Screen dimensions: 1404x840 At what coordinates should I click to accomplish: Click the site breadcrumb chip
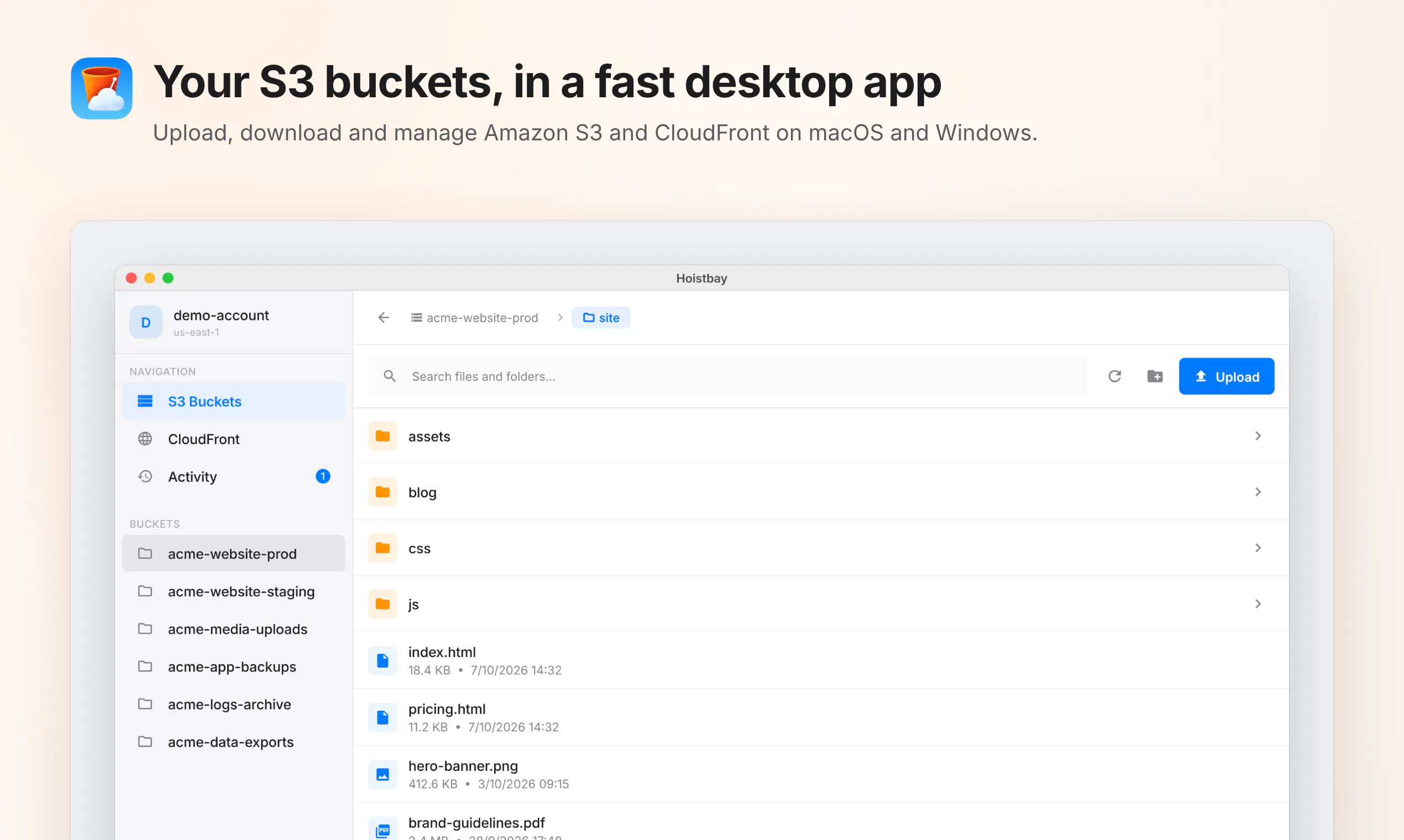click(601, 318)
